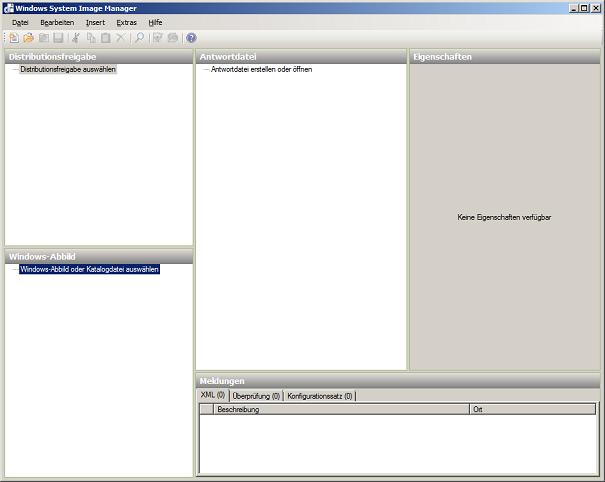Click the Eigenschaften panel header

pos(505,57)
